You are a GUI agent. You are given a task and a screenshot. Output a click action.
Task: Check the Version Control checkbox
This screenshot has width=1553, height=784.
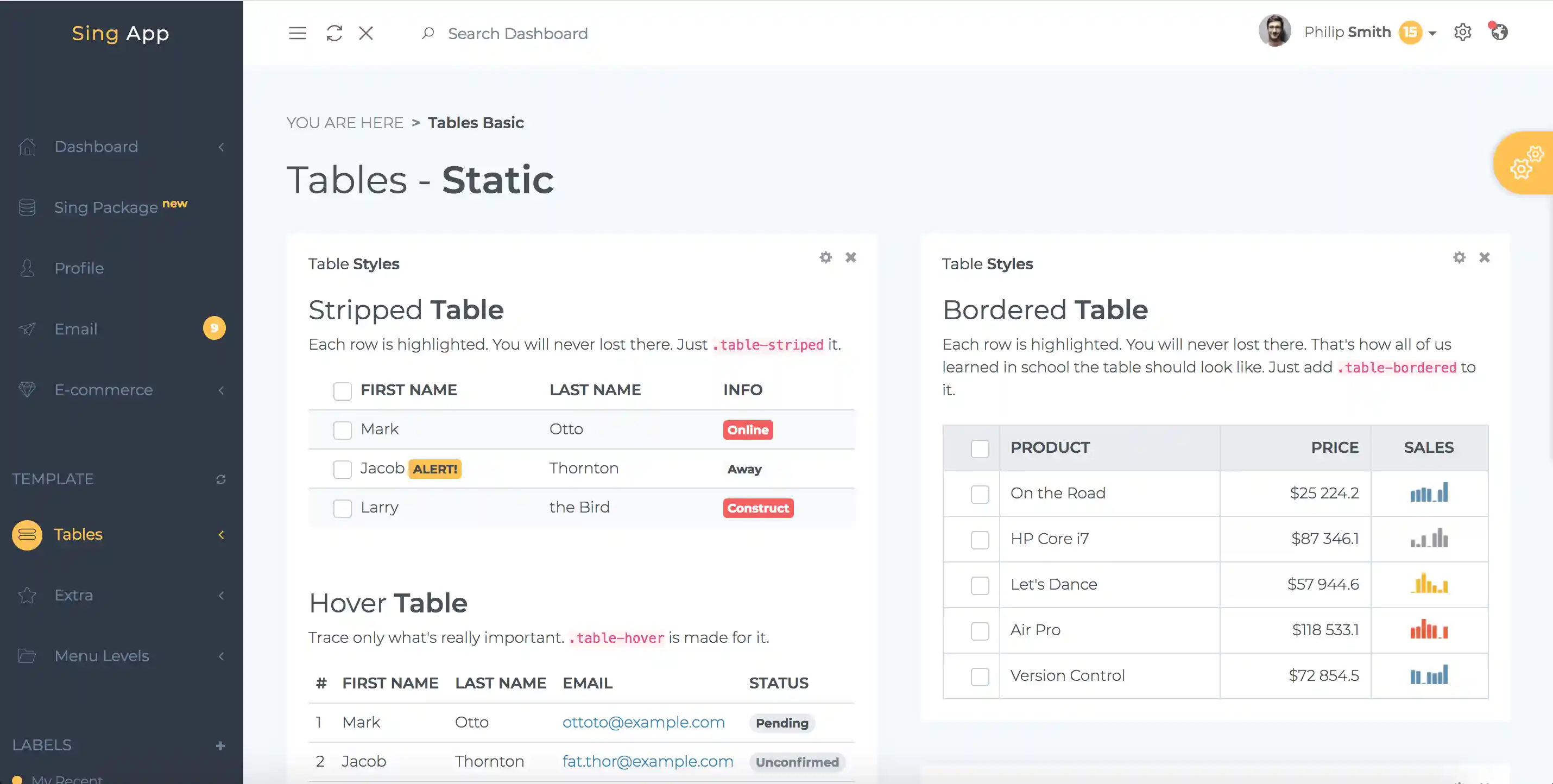pos(980,676)
